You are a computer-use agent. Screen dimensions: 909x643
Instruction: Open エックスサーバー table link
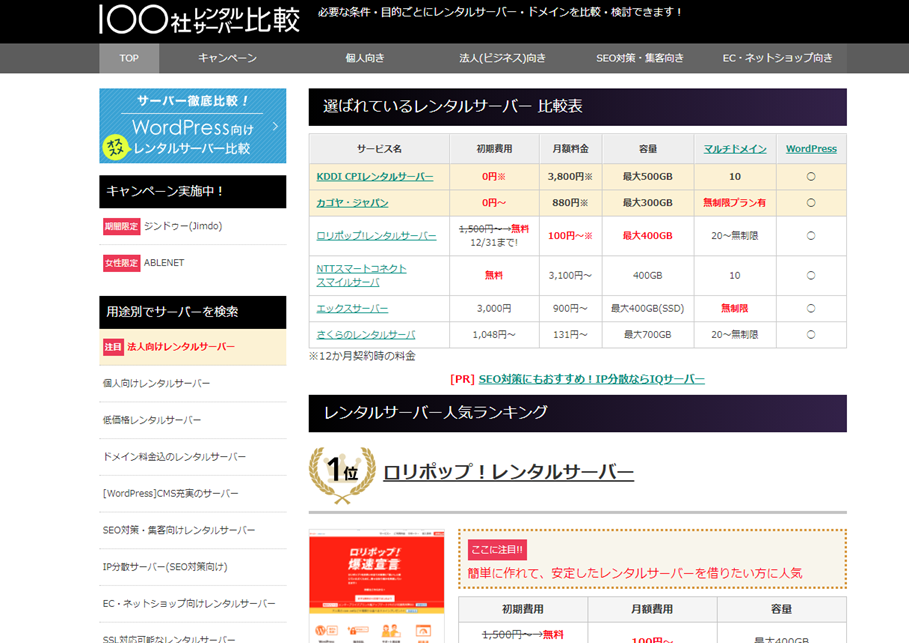(x=352, y=308)
